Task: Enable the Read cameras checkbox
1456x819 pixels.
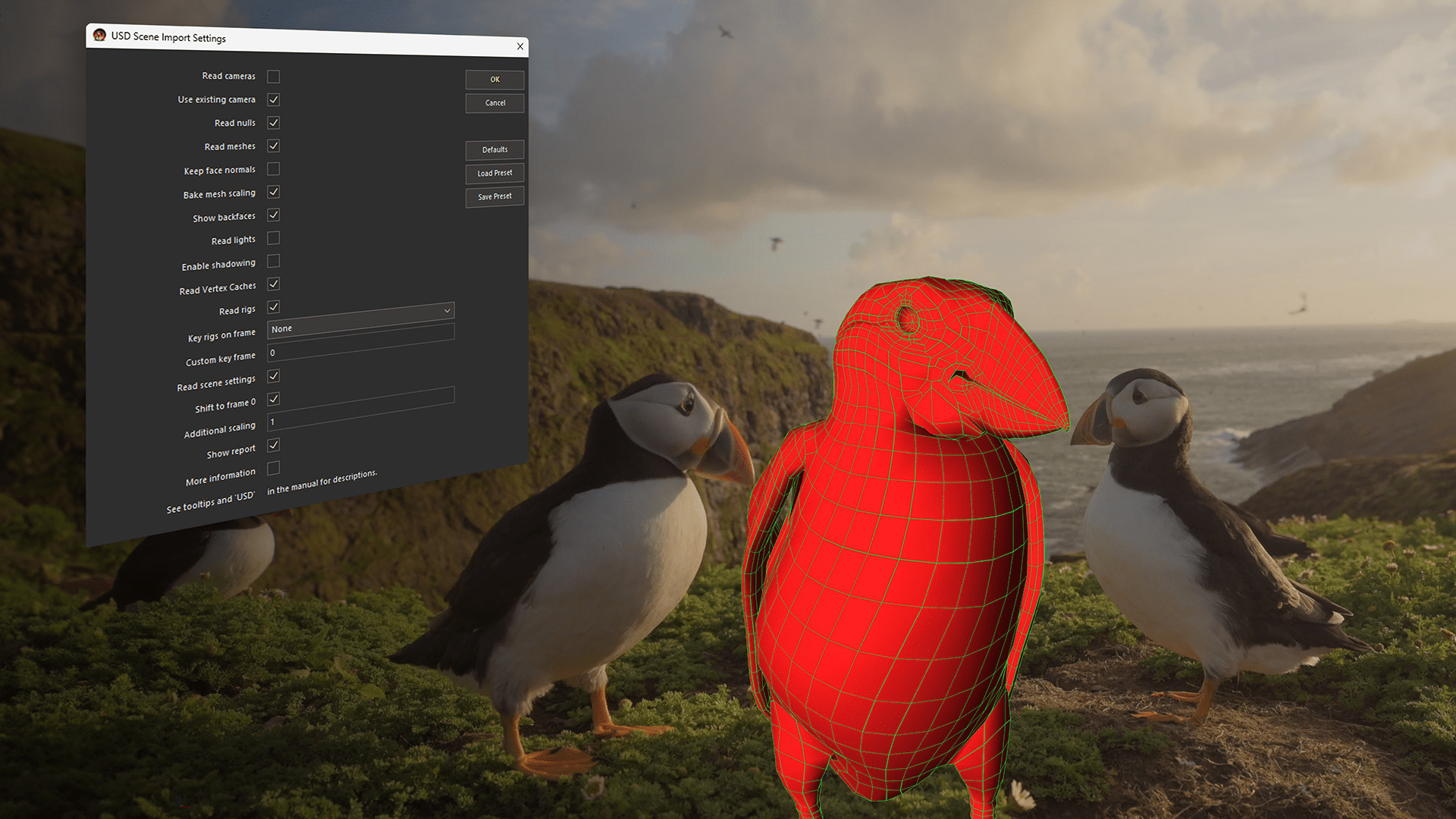Action: (273, 76)
